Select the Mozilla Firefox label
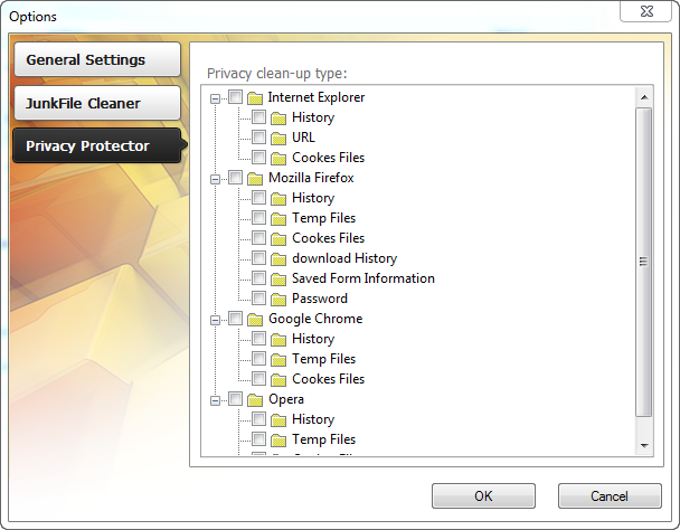Screen dimensions: 680x530 [311, 177]
